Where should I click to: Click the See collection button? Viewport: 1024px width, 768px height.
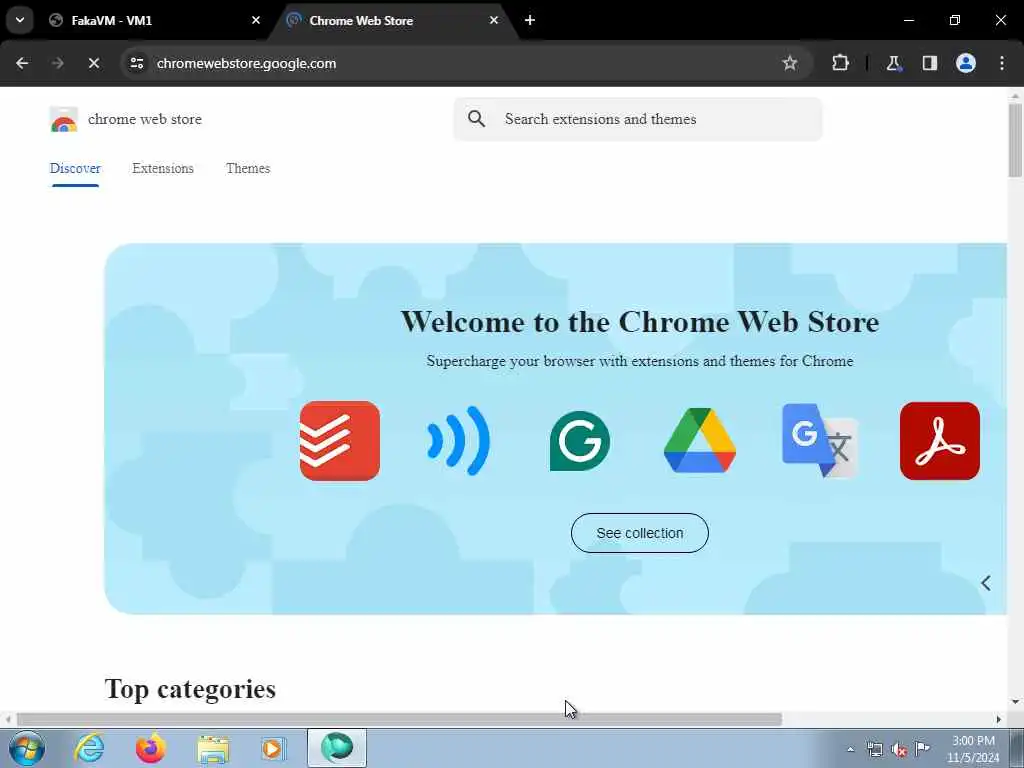(x=639, y=533)
